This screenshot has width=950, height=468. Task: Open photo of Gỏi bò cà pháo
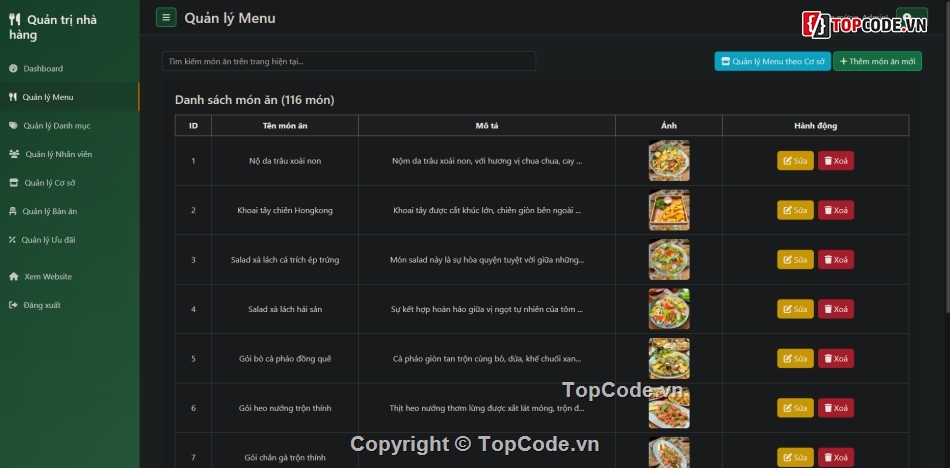pyautogui.click(x=669, y=358)
